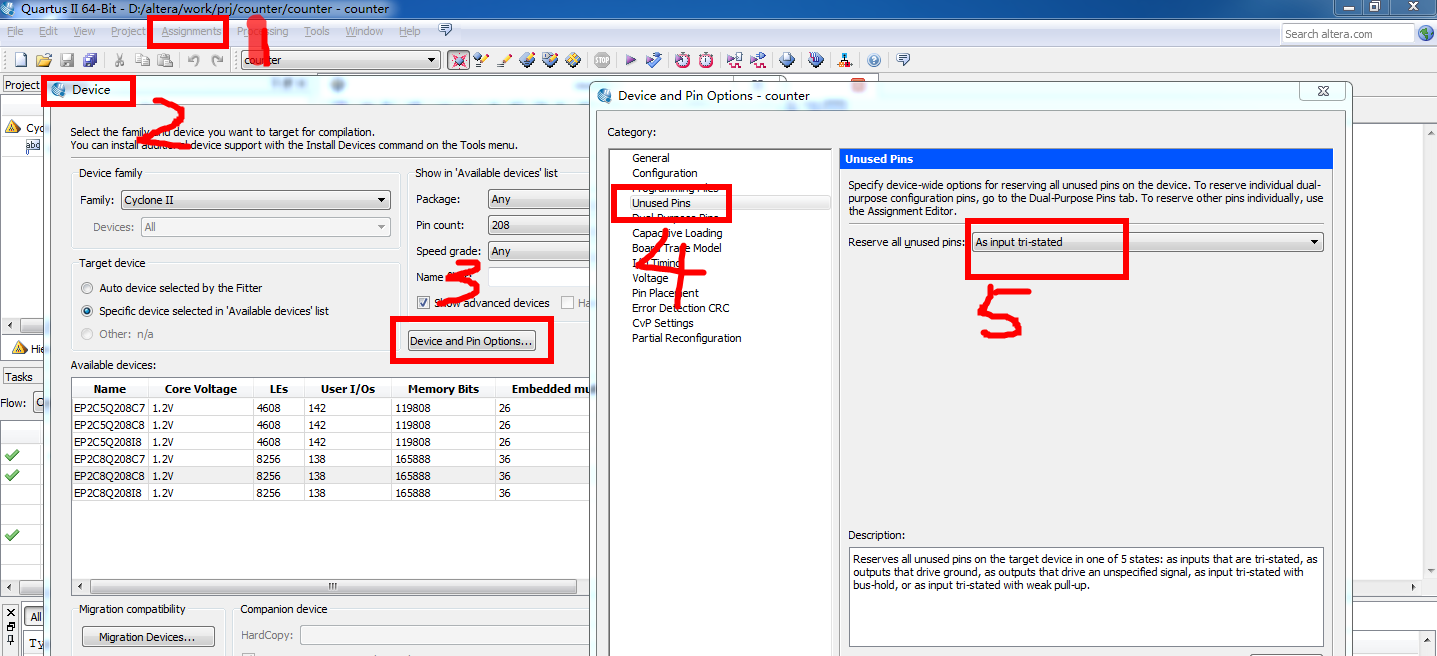Click the Redo arrow icon
The width and height of the screenshot is (1437, 656).
point(217,60)
